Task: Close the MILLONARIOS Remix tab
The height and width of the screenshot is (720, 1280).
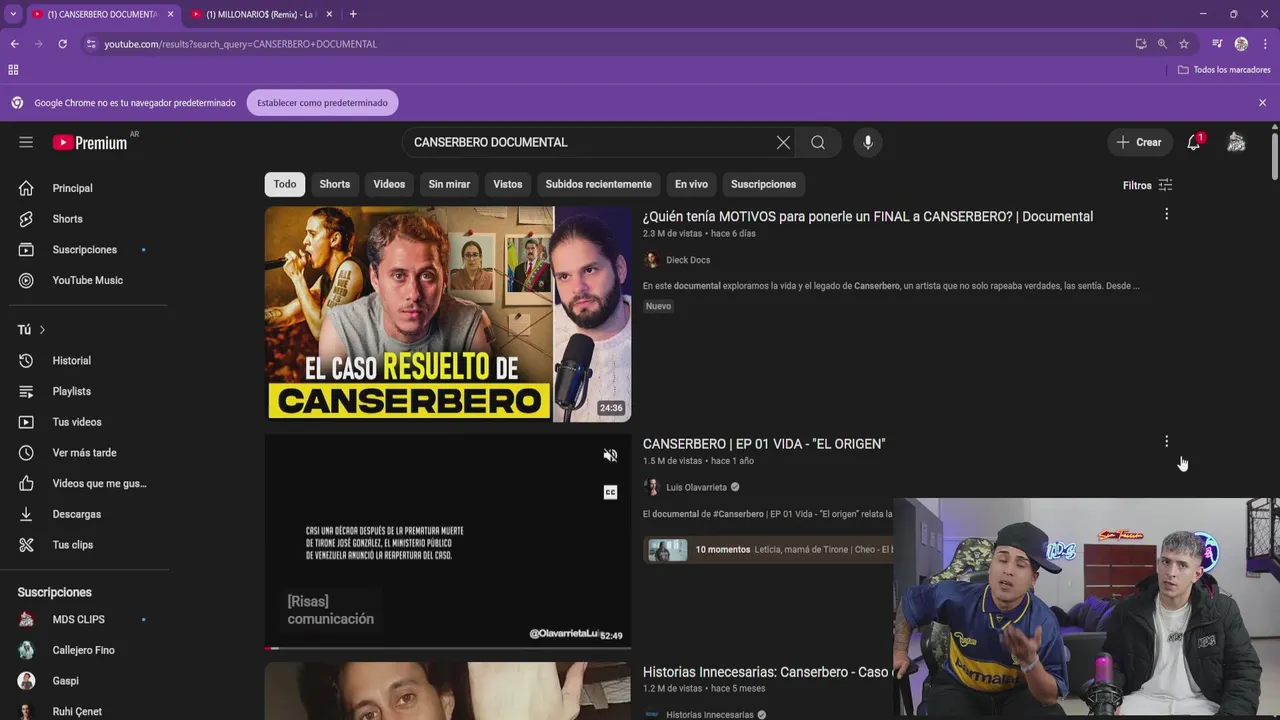Action: [329, 14]
